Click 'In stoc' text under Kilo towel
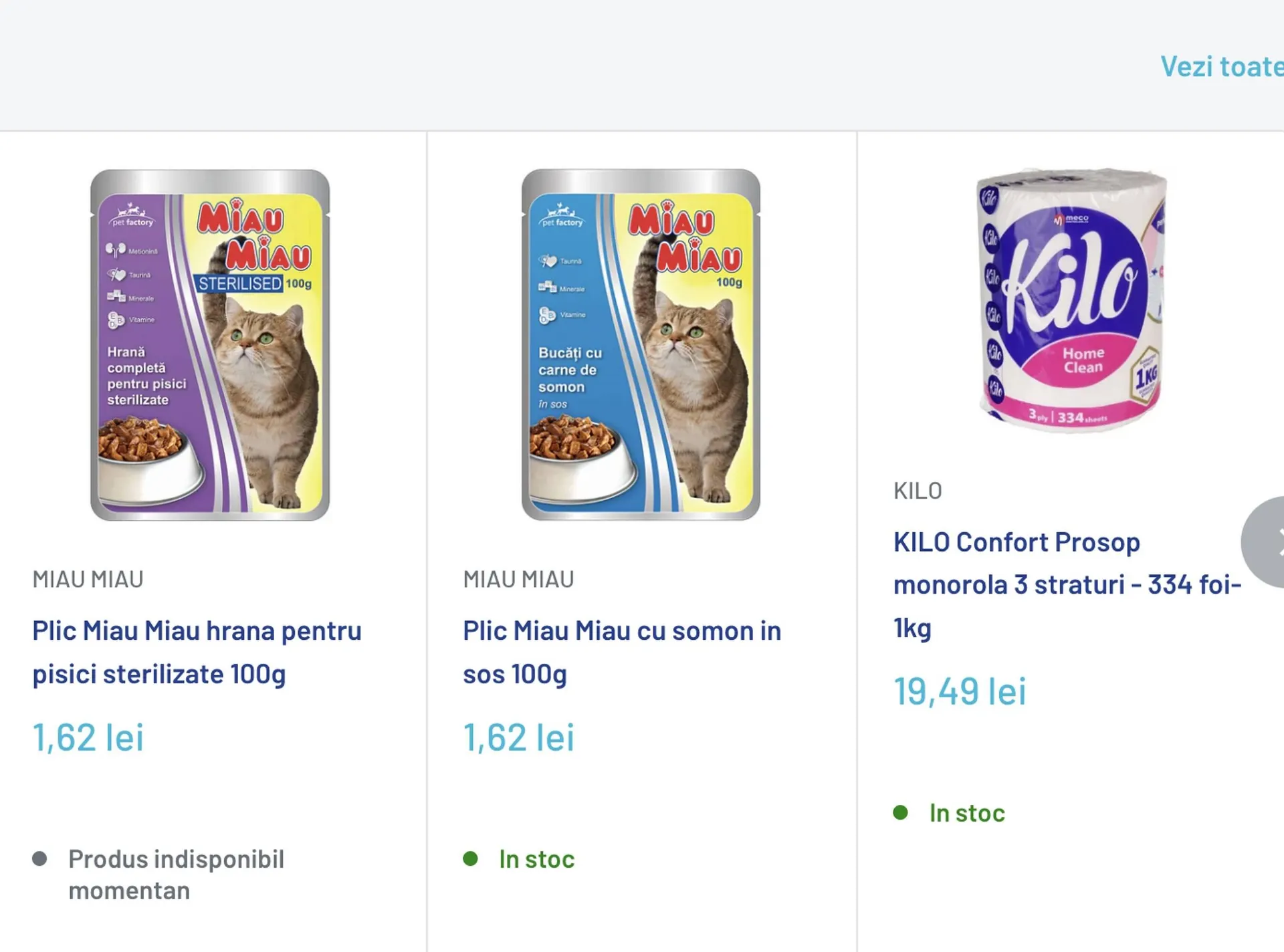The height and width of the screenshot is (952, 1284). click(967, 813)
